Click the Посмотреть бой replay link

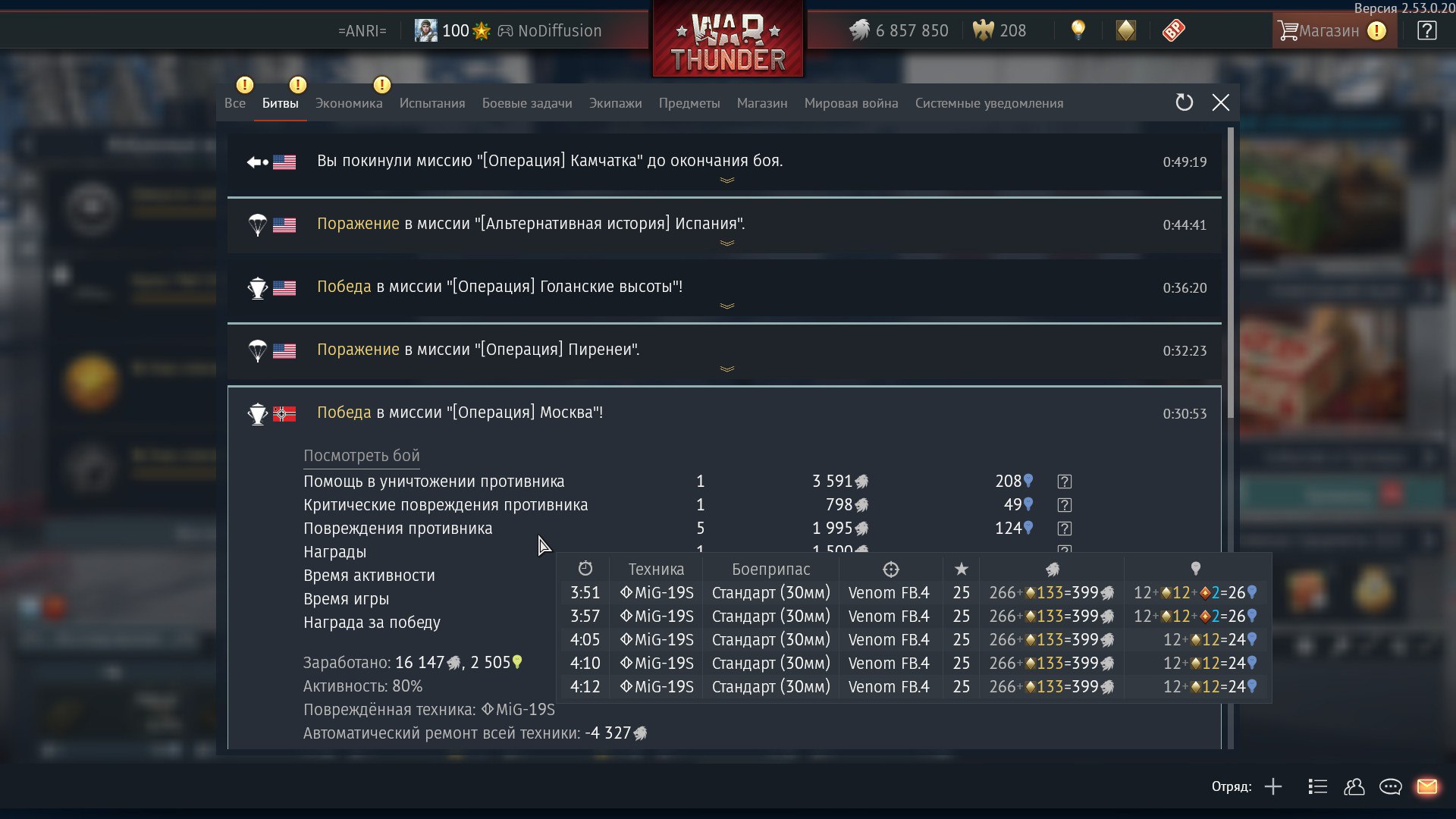pyautogui.click(x=362, y=456)
